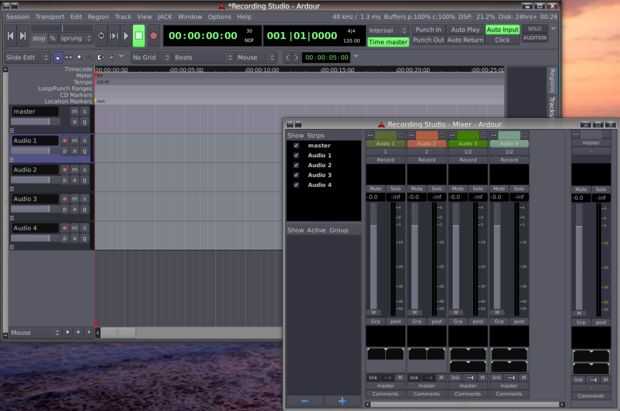The image size is (620, 411).
Task: Toggle the Auto Return button
Action: point(465,40)
